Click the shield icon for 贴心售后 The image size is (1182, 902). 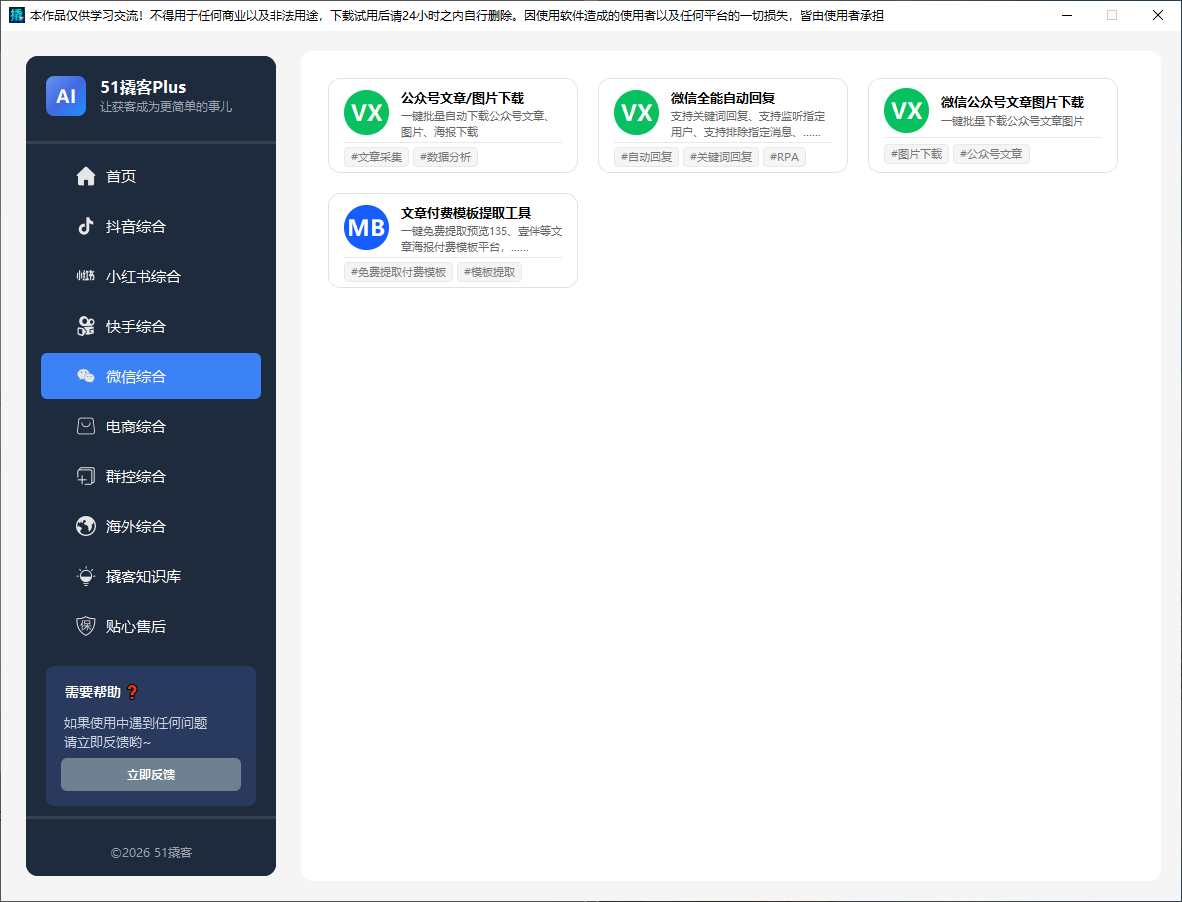pyautogui.click(x=86, y=626)
